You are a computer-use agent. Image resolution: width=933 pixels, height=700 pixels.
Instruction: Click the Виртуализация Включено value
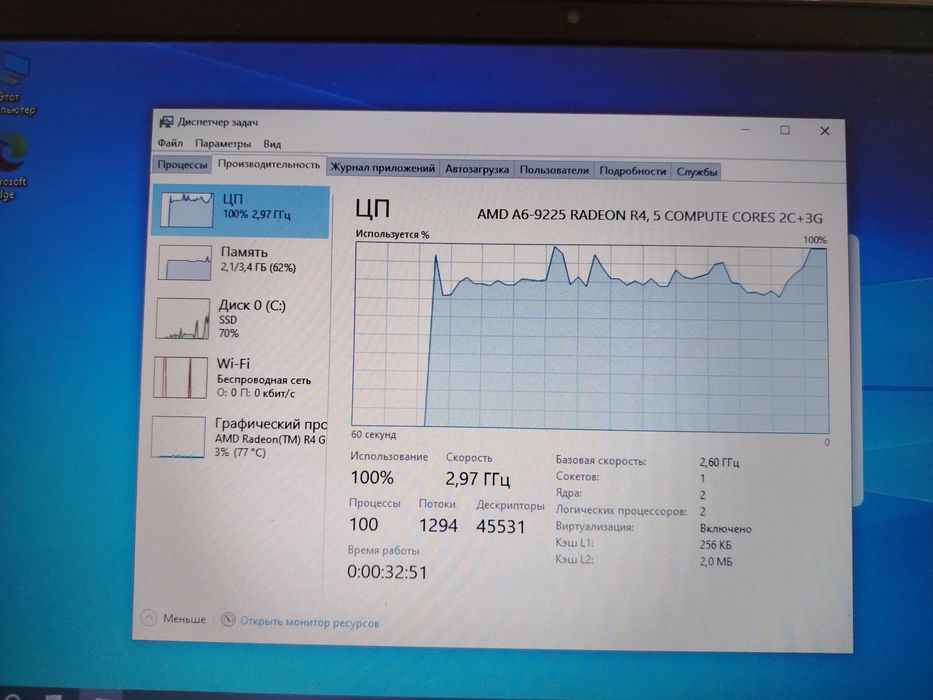click(x=725, y=529)
